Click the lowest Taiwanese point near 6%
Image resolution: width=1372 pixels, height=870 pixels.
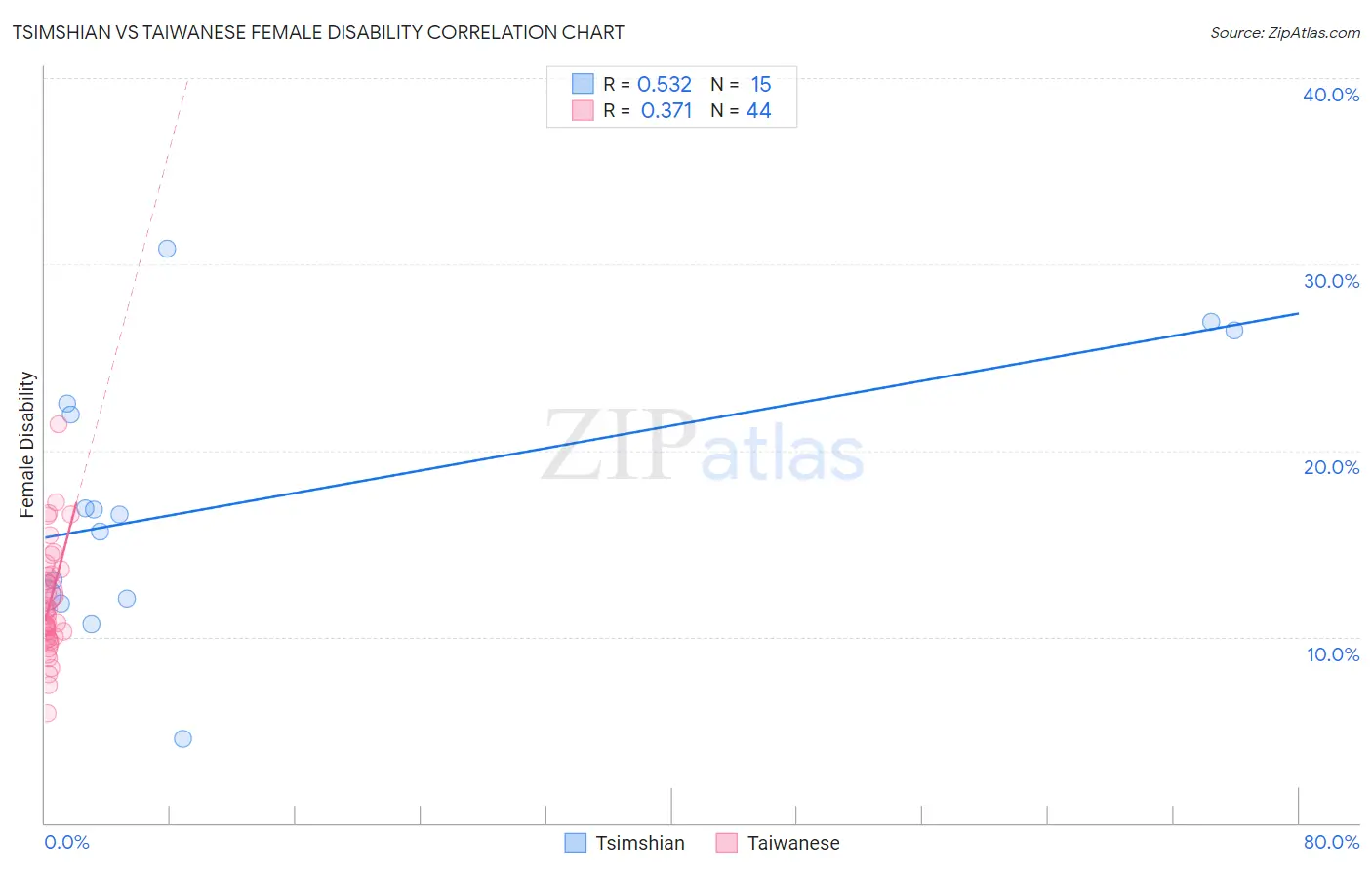47,713
